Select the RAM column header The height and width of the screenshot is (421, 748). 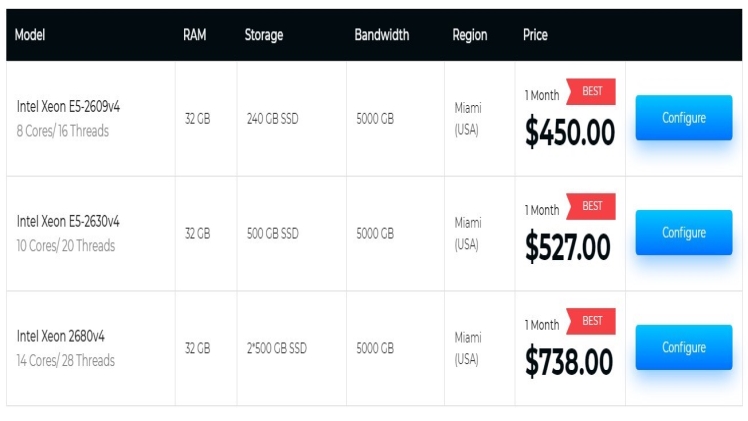click(195, 35)
